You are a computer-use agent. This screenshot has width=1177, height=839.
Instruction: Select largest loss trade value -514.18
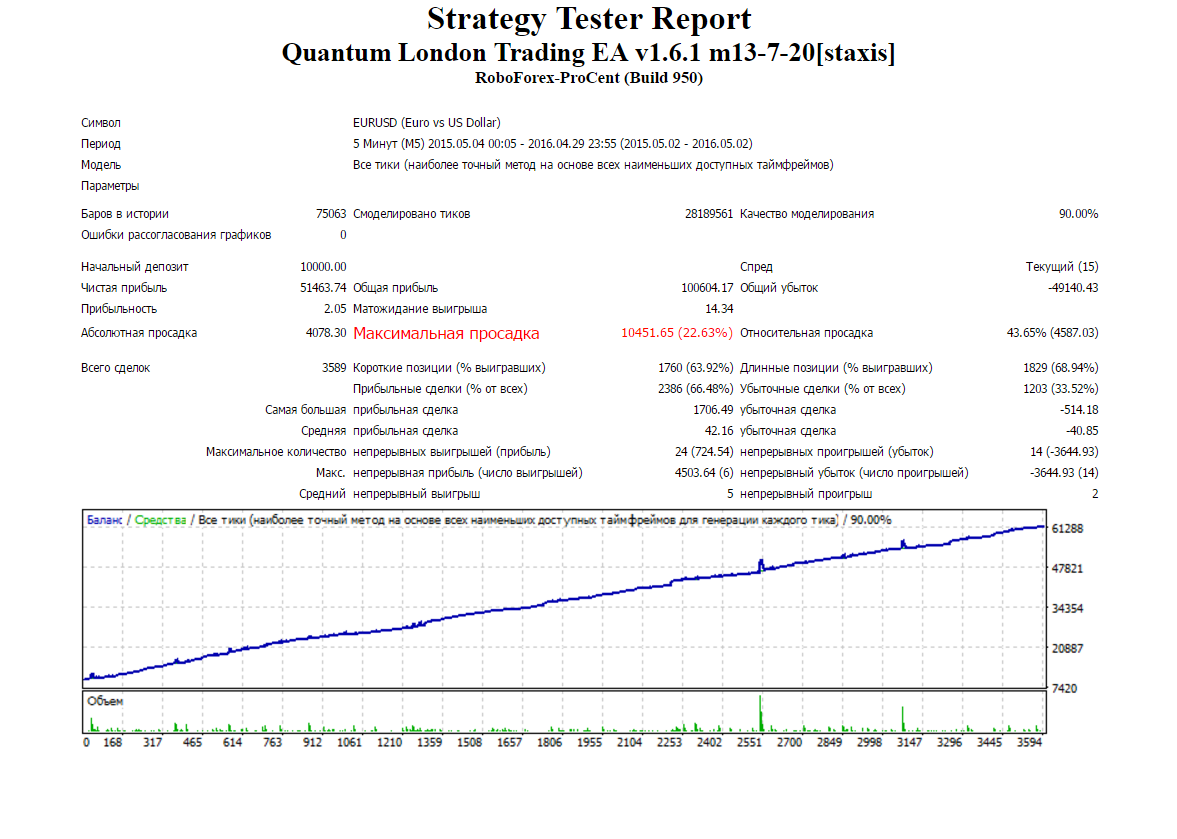(x=1079, y=410)
